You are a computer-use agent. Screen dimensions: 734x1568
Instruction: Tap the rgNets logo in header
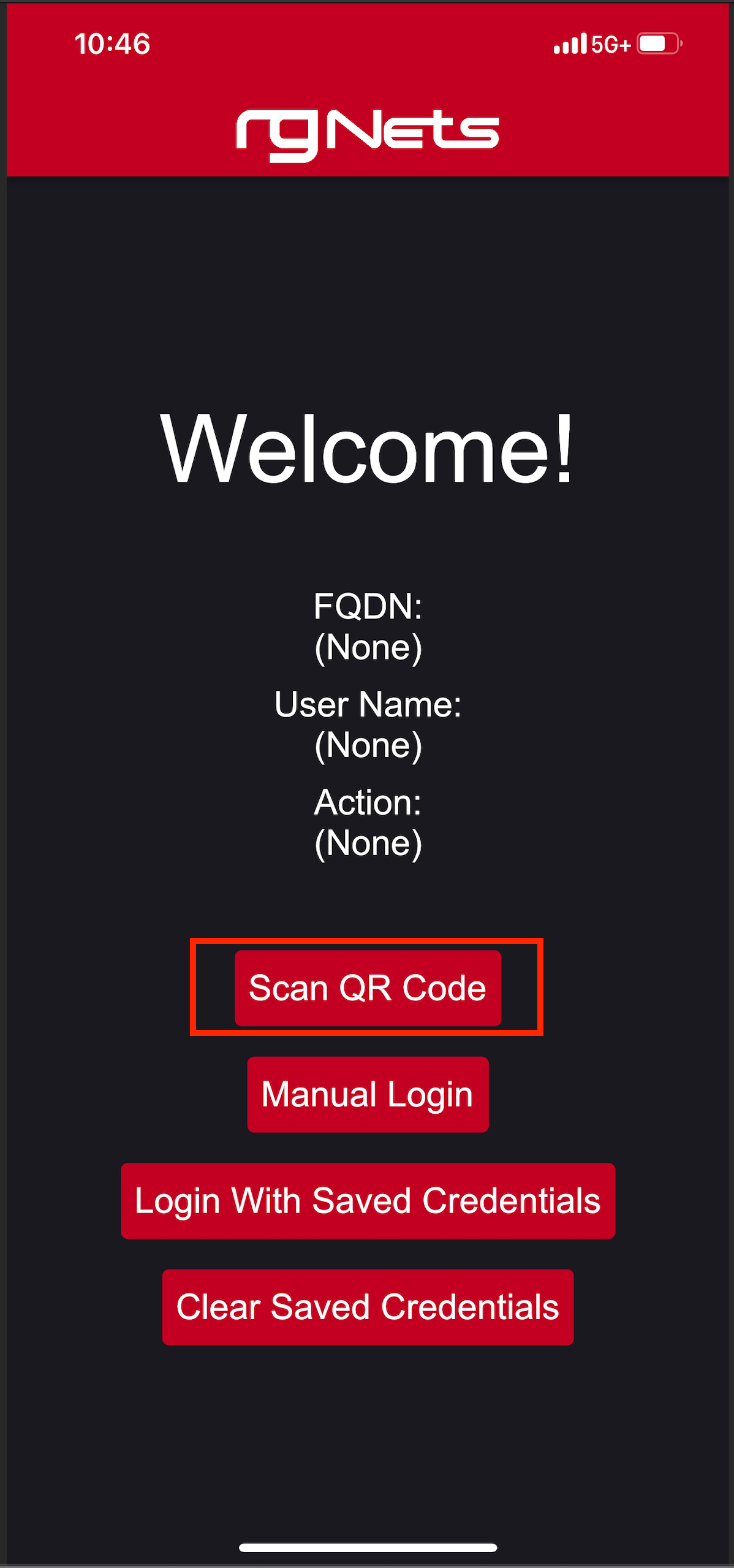pyautogui.click(x=368, y=135)
